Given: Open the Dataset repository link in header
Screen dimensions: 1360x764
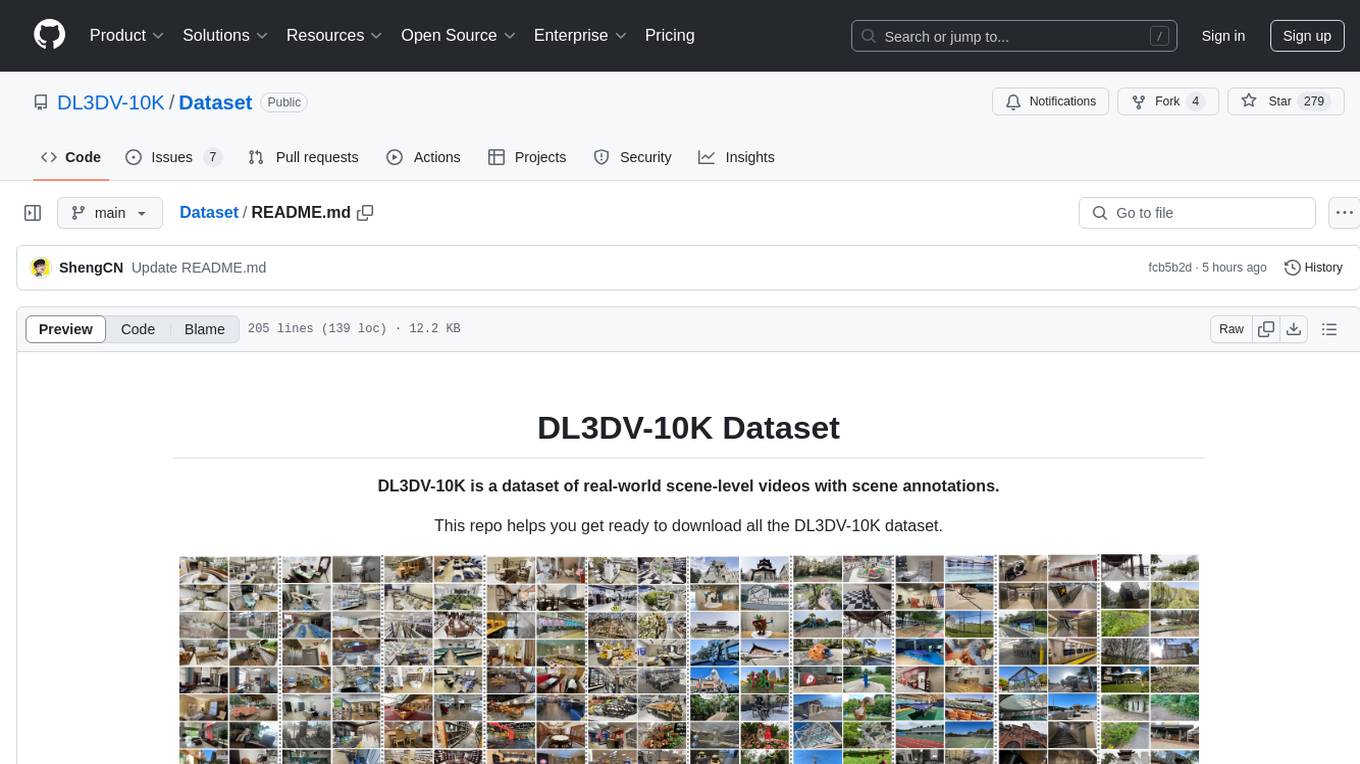Looking at the screenshot, I should 215,102.
